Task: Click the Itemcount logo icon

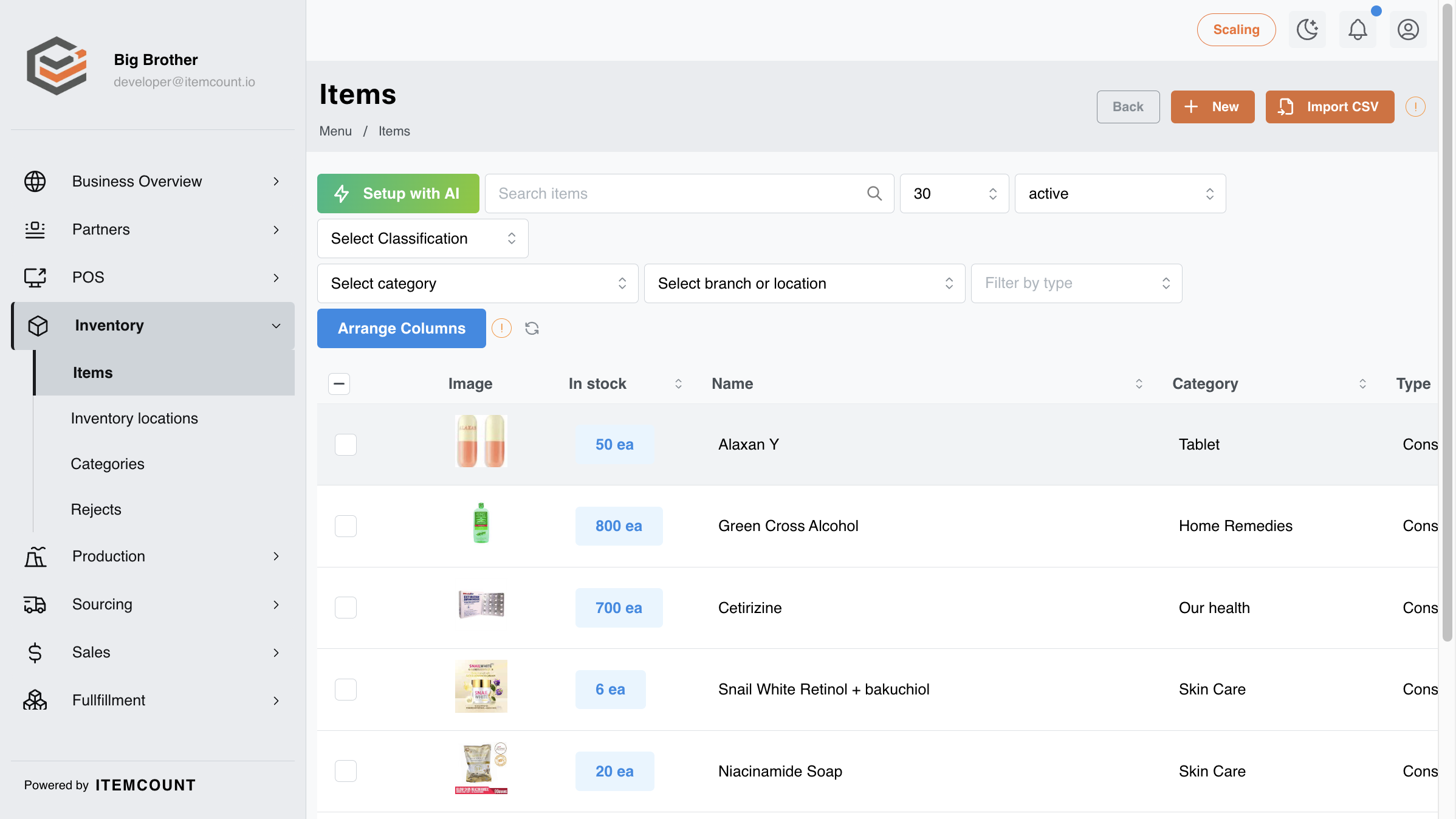Action: pos(57,66)
